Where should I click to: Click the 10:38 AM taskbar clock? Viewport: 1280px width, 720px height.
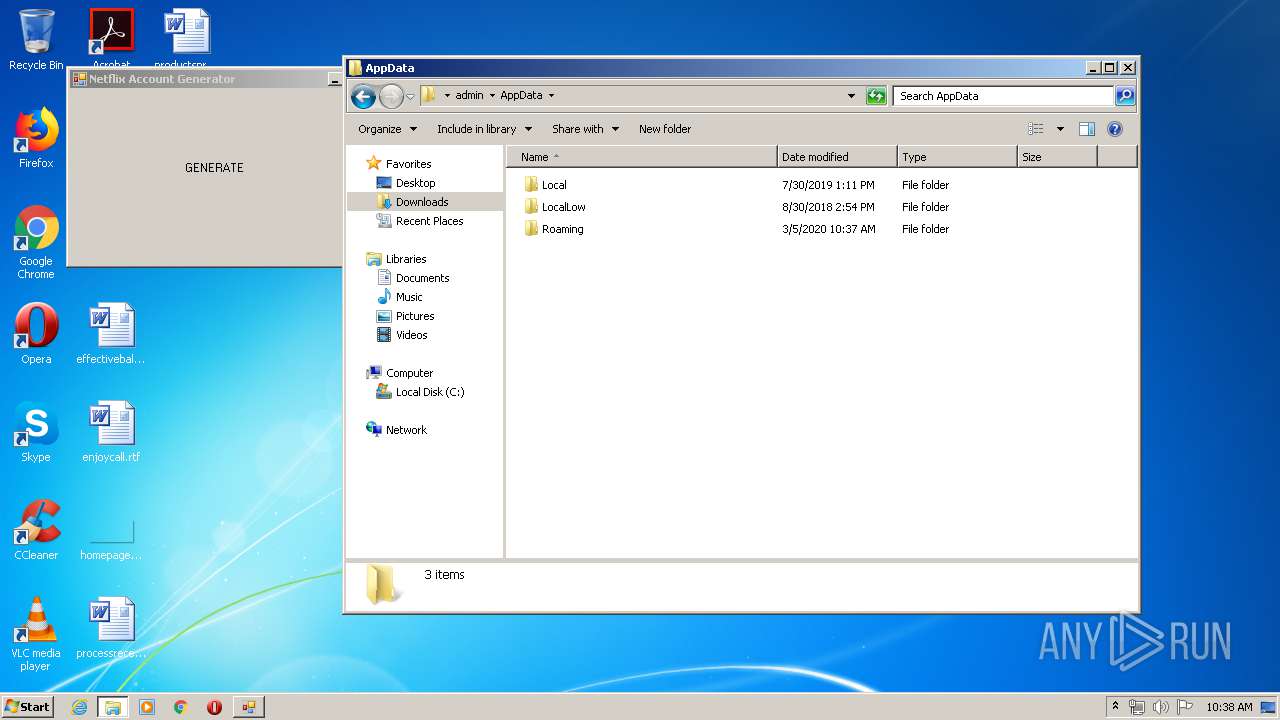coord(1229,707)
